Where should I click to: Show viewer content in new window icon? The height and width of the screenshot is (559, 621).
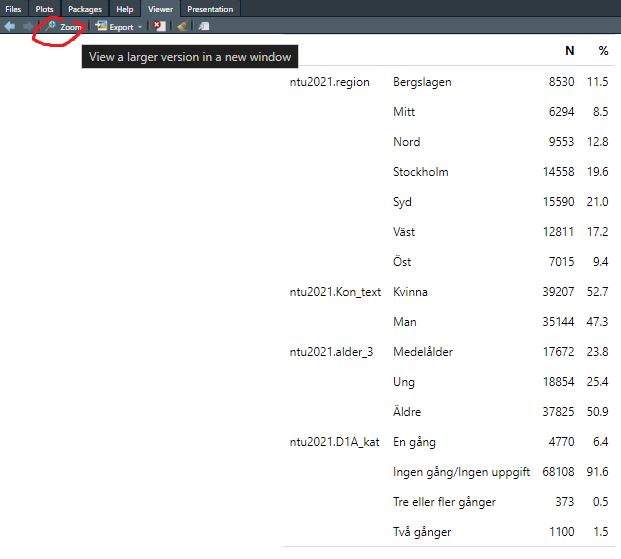pos(204,27)
